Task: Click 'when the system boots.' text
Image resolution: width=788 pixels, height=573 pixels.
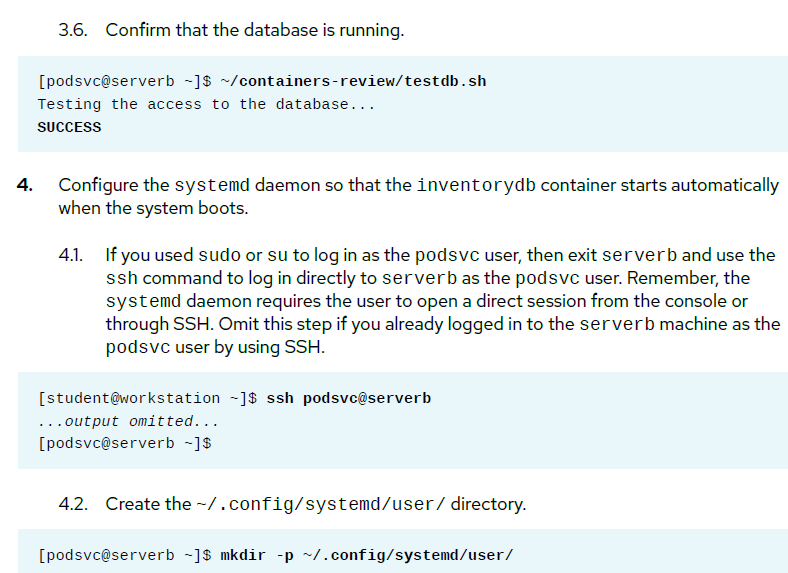Action: click(153, 208)
